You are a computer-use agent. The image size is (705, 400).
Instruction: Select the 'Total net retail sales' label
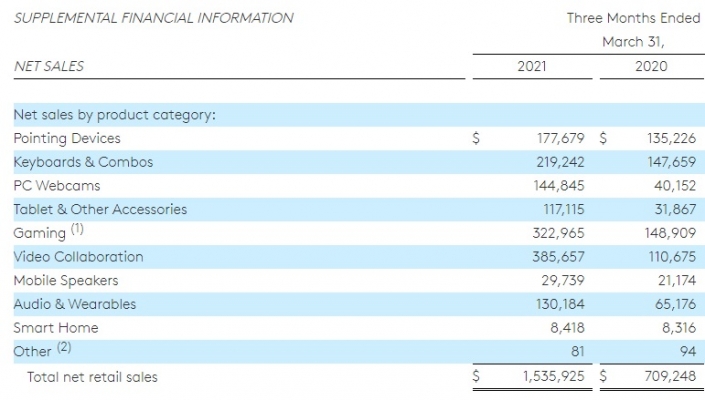[92, 377]
